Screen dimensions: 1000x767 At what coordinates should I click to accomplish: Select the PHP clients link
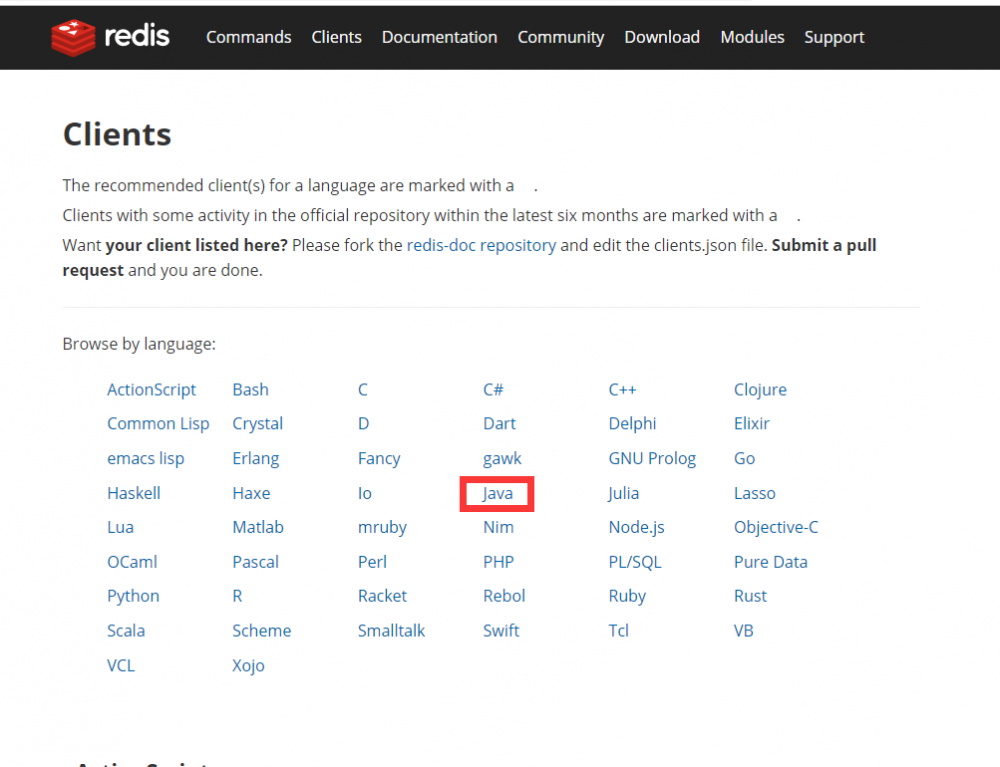pyautogui.click(x=498, y=562)
